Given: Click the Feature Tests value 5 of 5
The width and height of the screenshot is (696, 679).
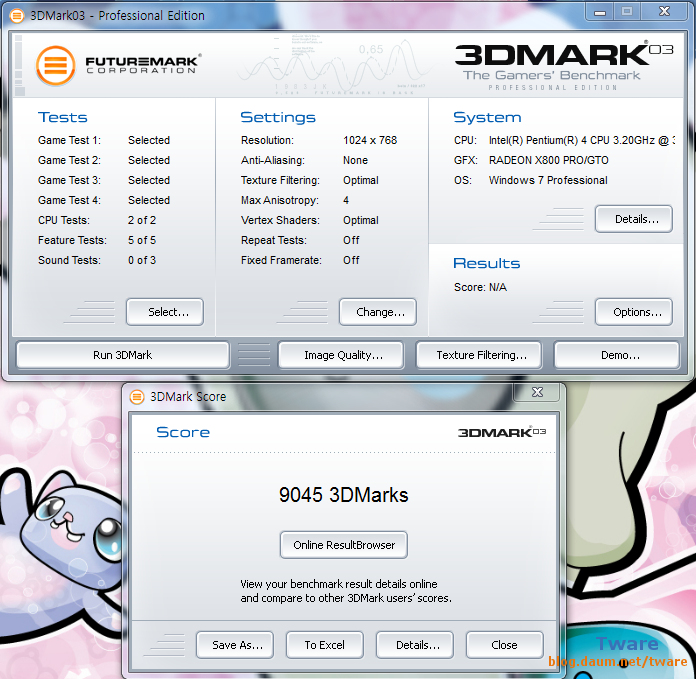Looking at the screenshot, I should [x=142, y=240].
